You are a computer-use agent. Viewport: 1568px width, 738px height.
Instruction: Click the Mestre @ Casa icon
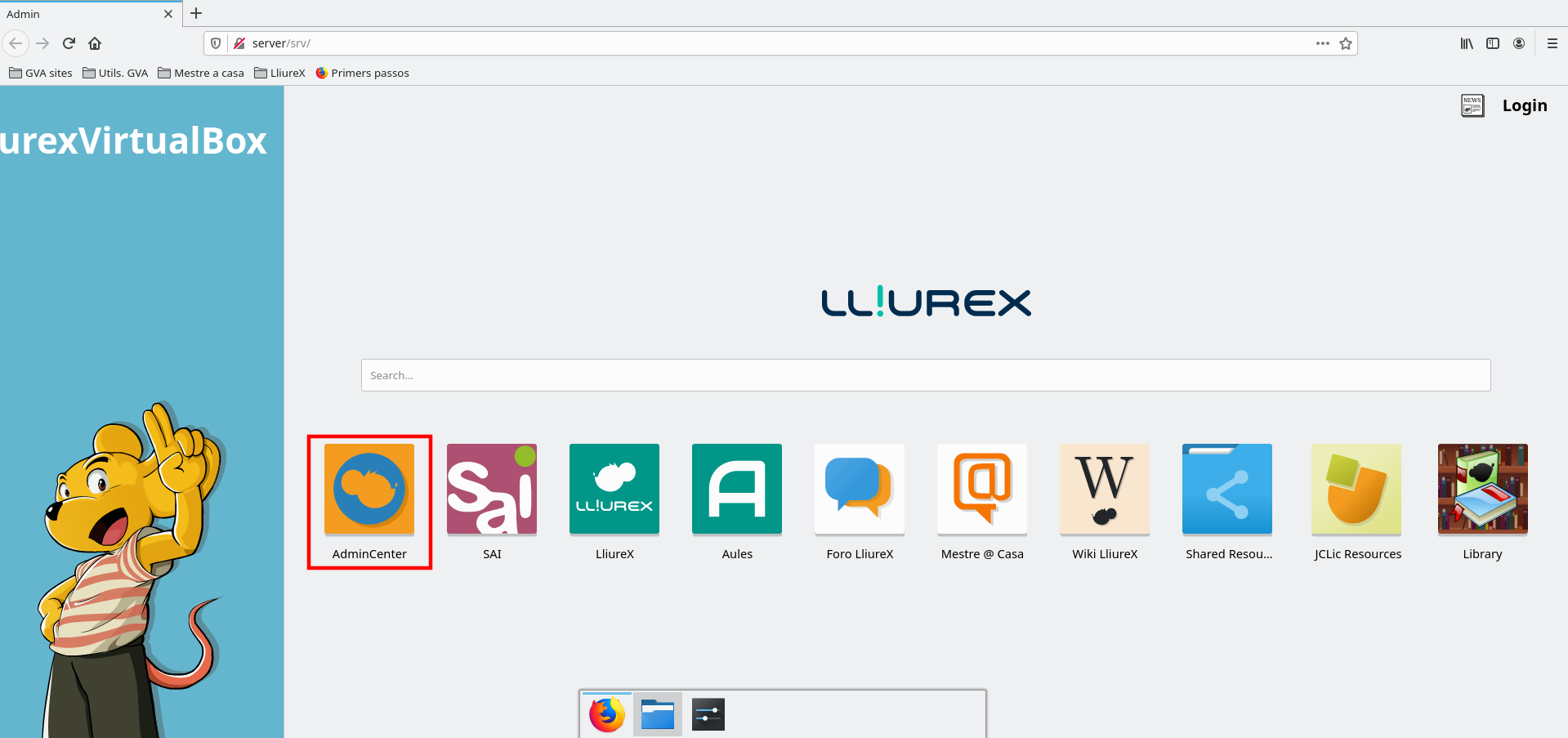[x=982, y=489]
